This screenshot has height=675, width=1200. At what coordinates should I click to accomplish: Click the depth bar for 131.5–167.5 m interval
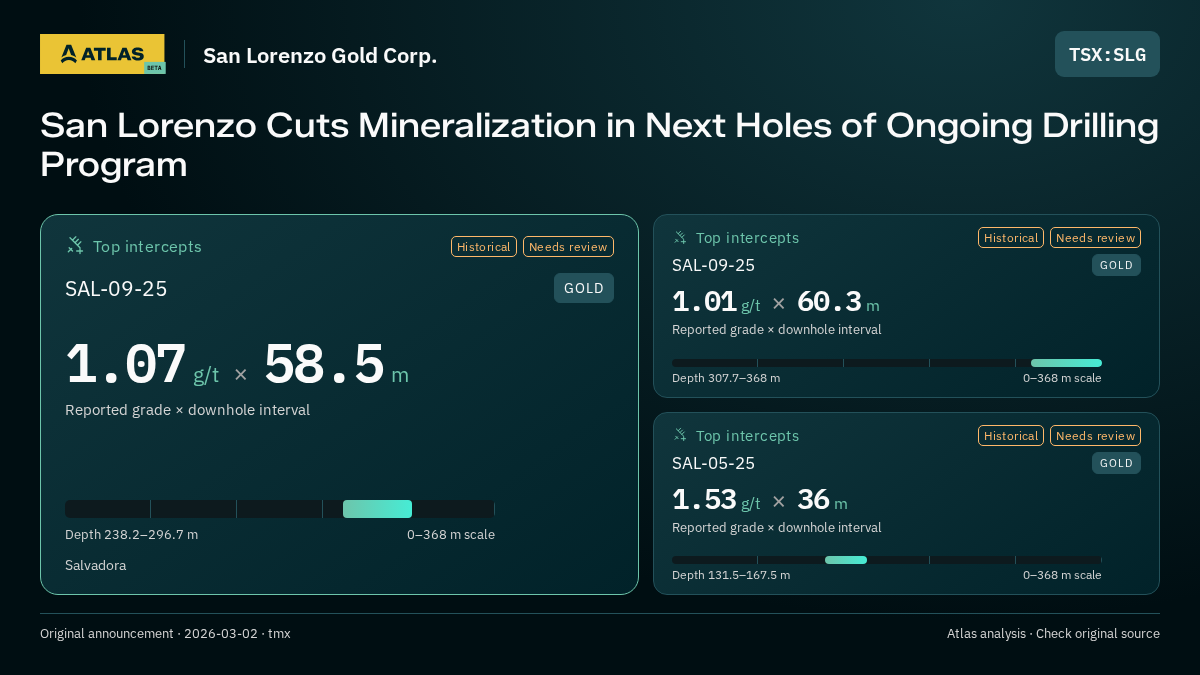[x=887, y=560]
